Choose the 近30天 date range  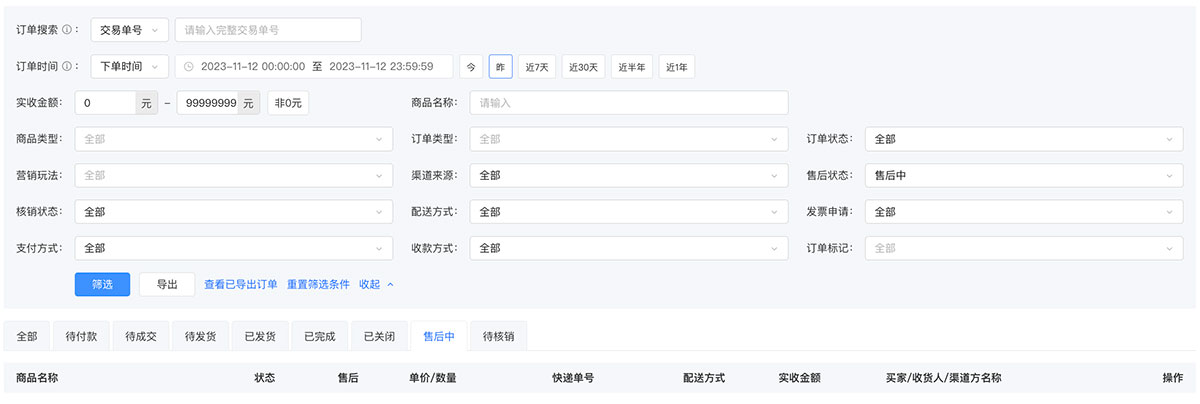583,67
